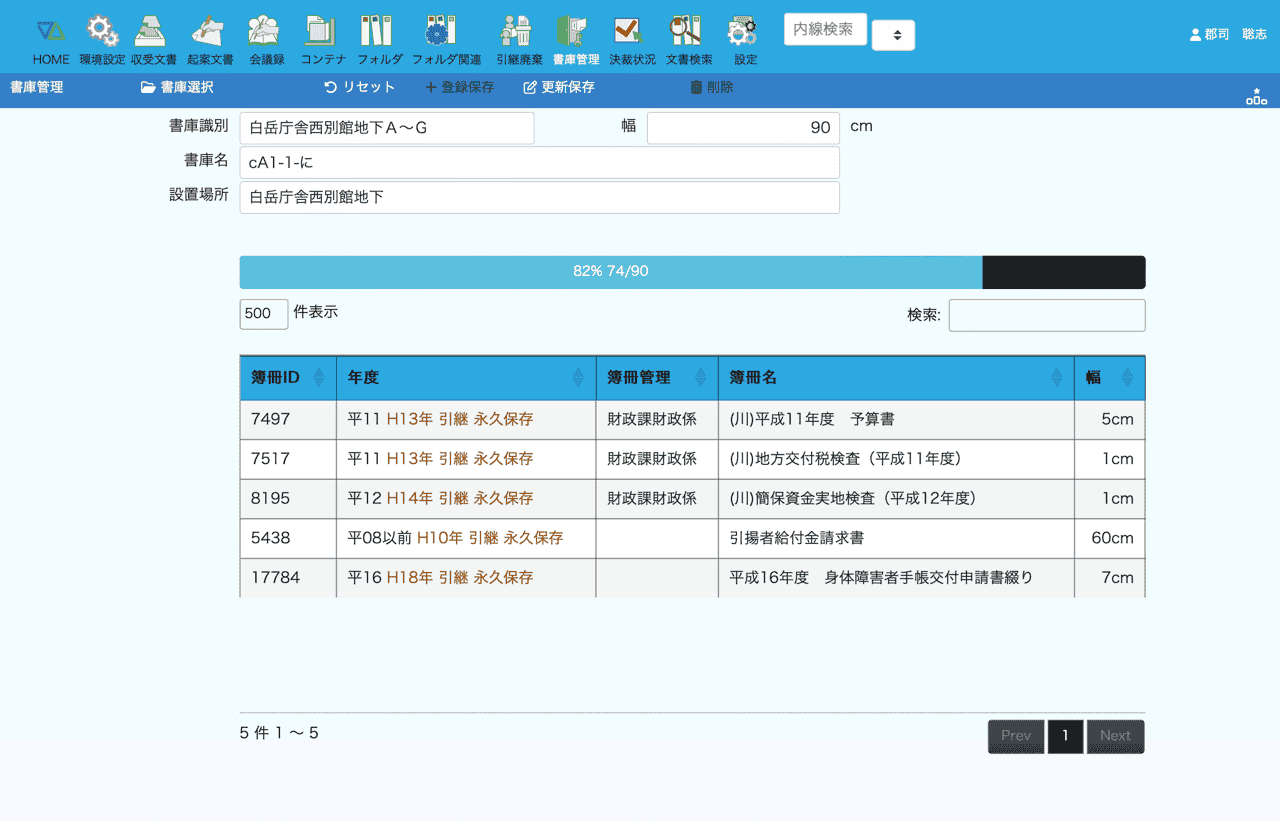This screenshot has height=821, width=1280.
Task: Open the 起案文書 icon
Action: pyautogui.click(x=209, y=33)
